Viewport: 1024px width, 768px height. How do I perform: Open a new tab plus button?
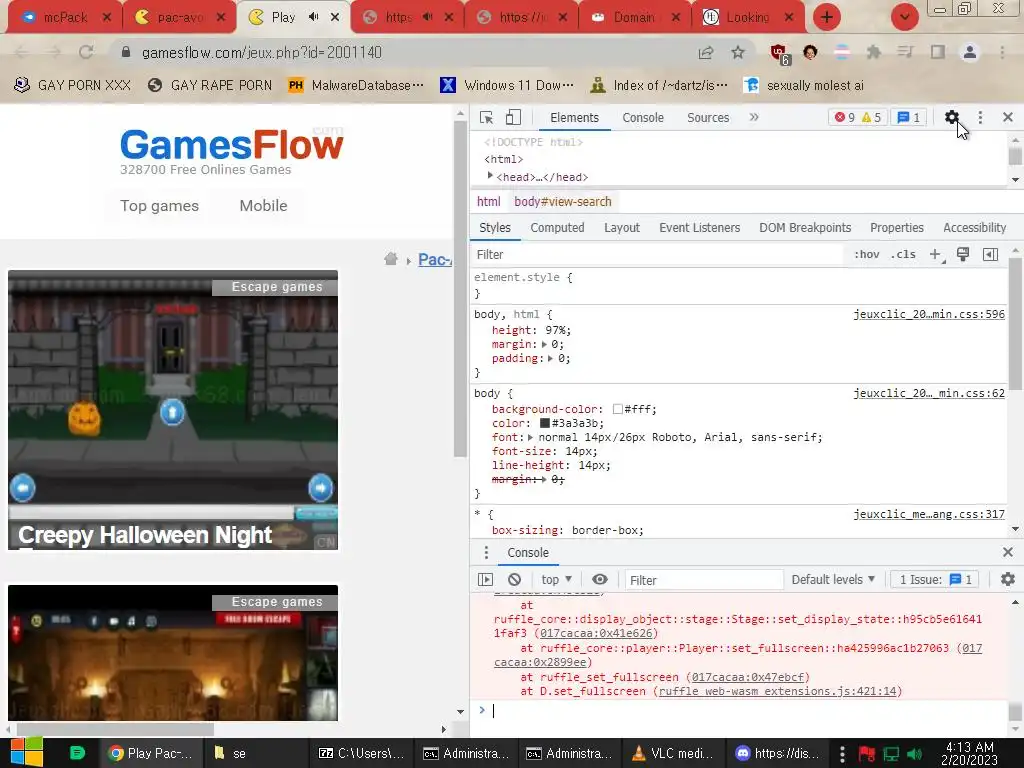pyautogui.click(x=827, y=17)
